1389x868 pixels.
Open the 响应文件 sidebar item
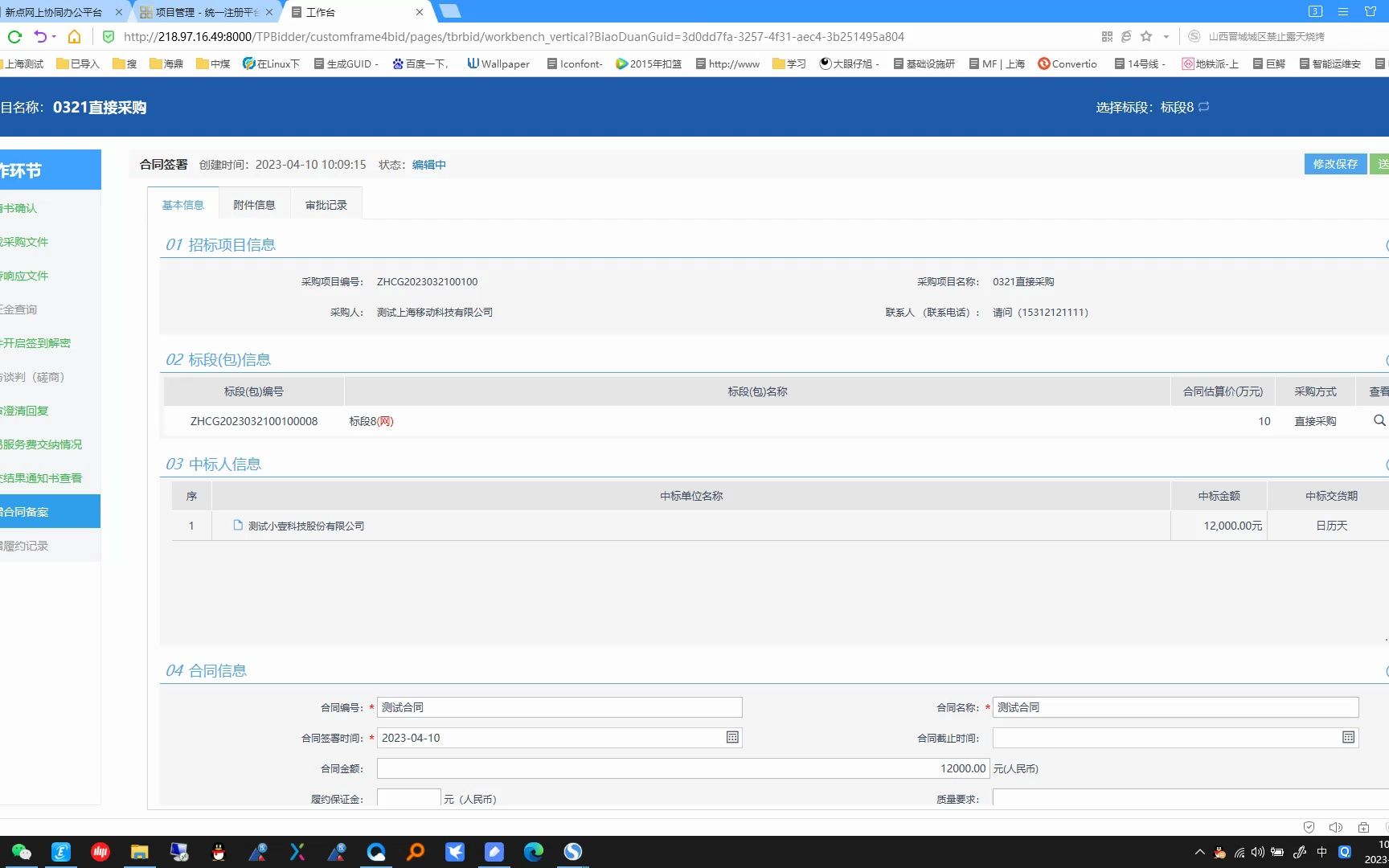coord(50,276)
